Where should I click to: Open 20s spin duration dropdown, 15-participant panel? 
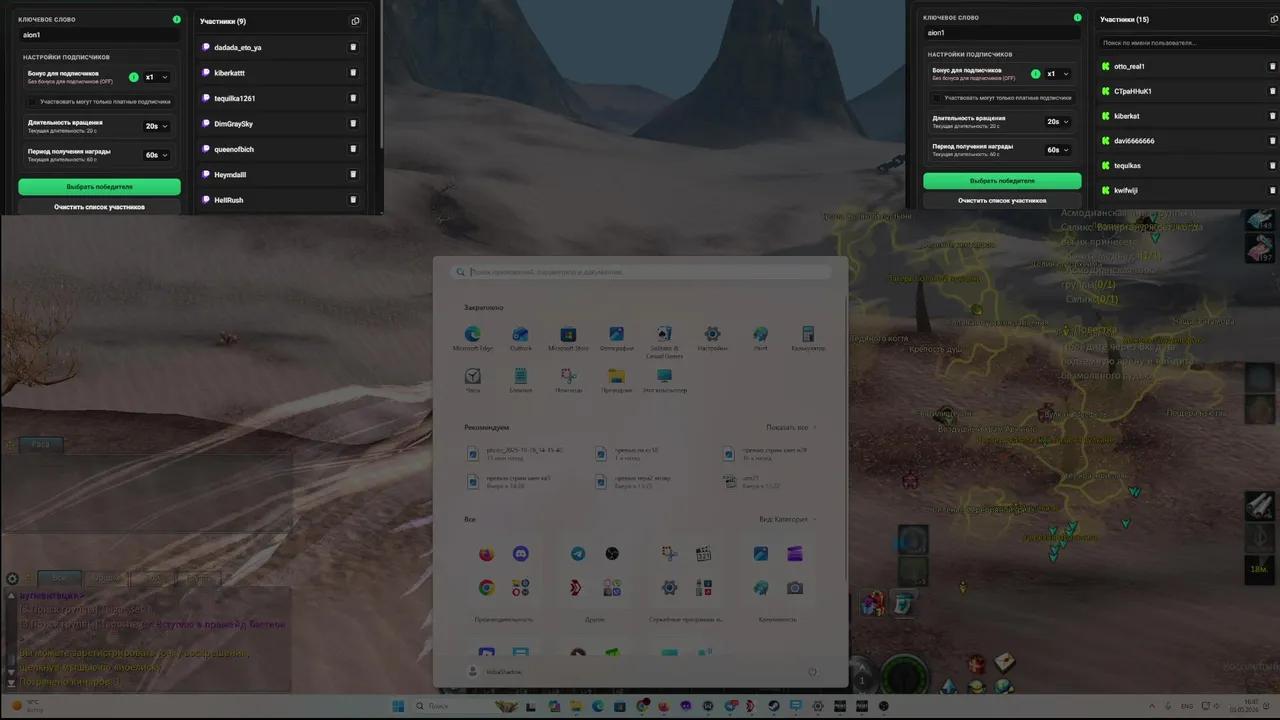[x=1058, y=121]
